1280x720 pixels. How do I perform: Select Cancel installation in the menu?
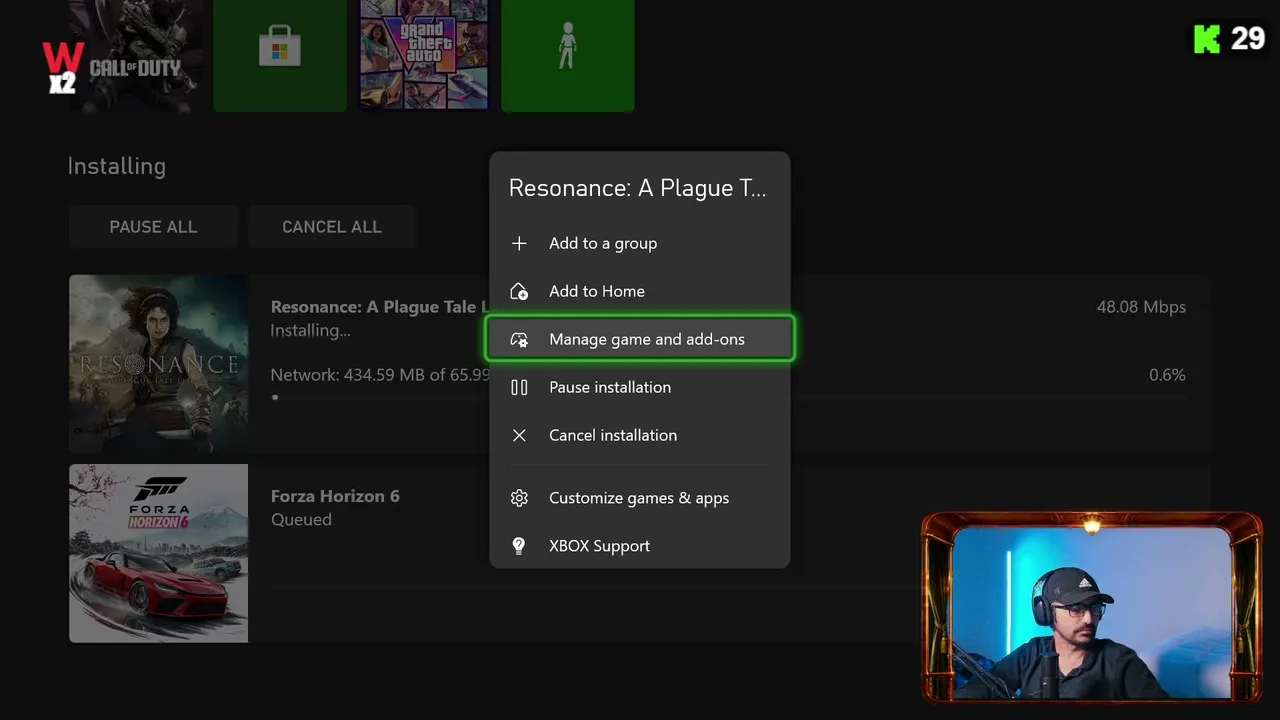coord(640,435)
